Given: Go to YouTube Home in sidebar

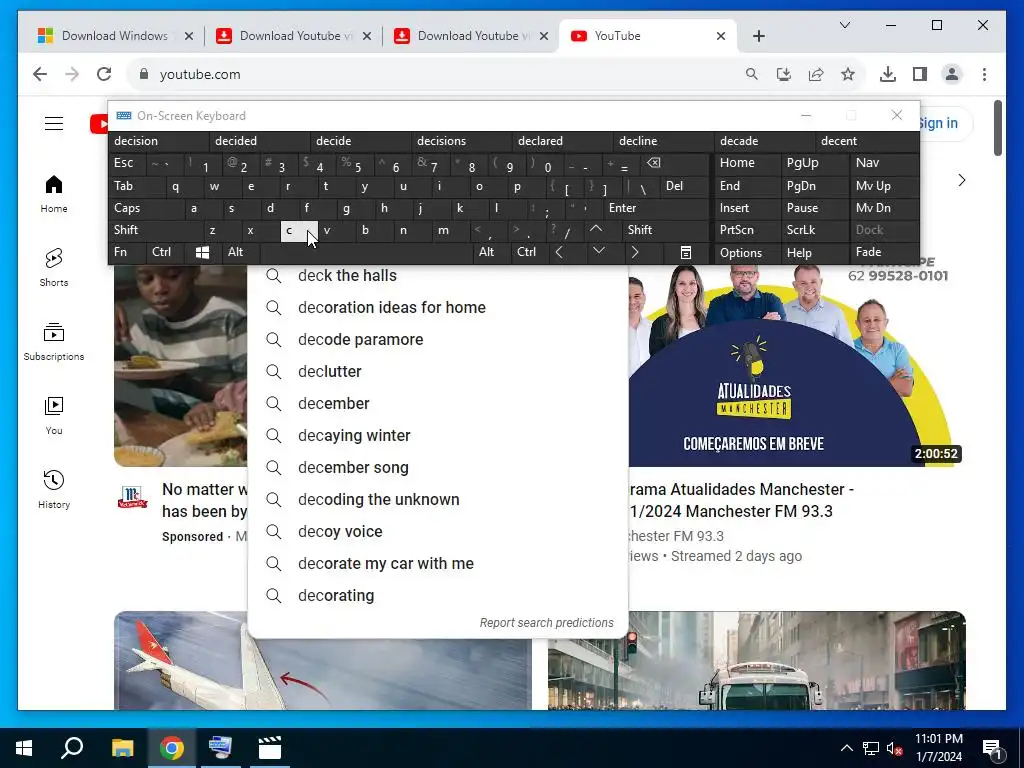Looking at the screenshot, I should coord(54,194).
